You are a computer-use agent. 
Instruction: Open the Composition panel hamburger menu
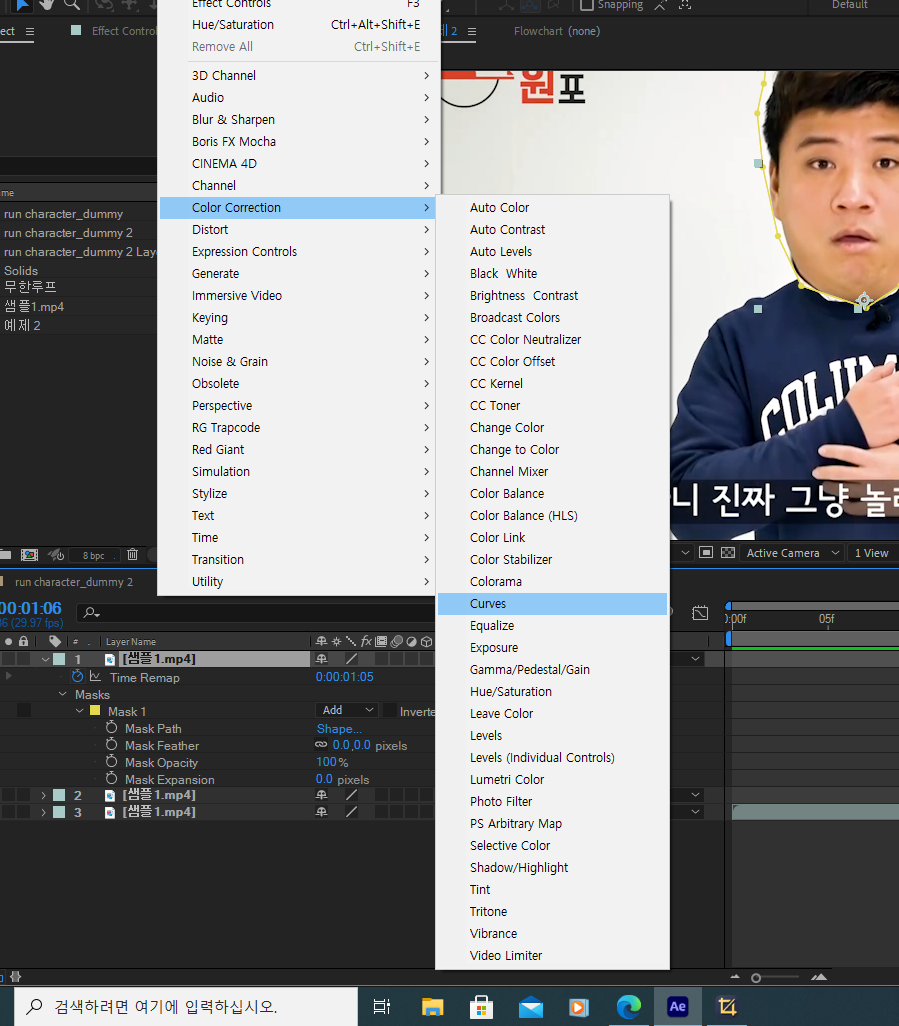click(472, 31)
